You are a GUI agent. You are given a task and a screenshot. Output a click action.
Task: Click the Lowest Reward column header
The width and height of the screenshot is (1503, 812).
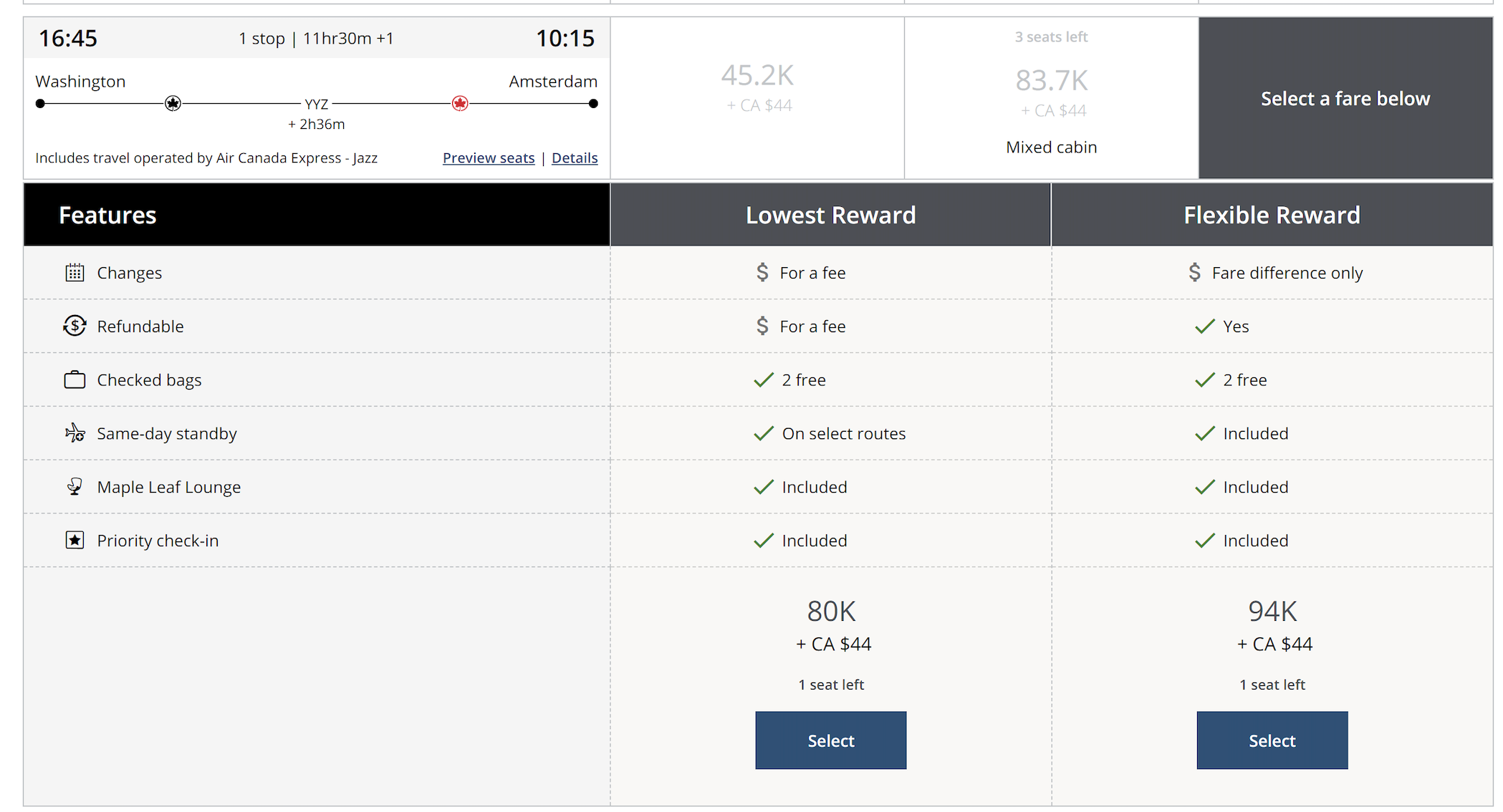click(x=830, y=215)
